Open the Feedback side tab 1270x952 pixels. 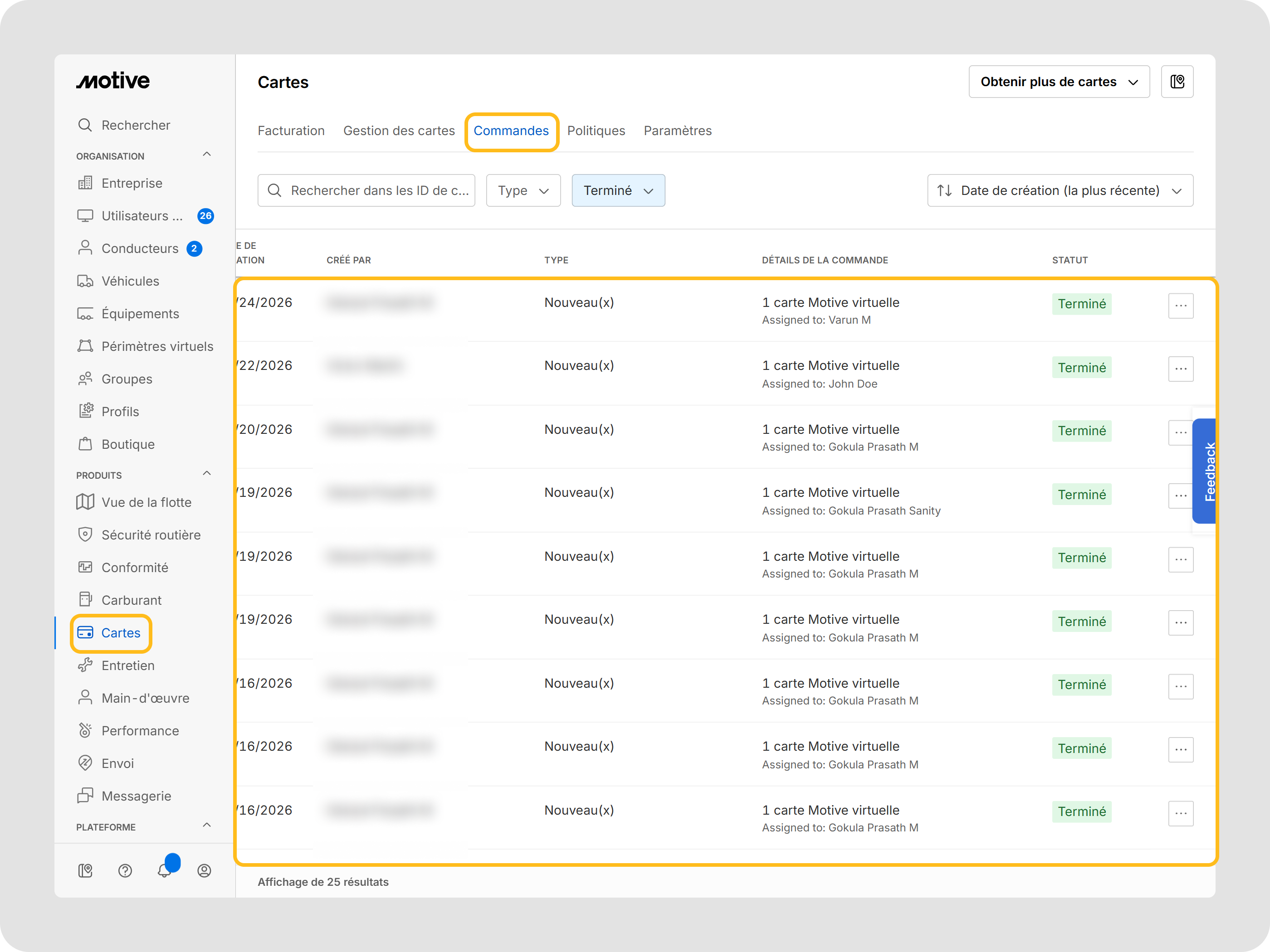tap(1205, 471)
